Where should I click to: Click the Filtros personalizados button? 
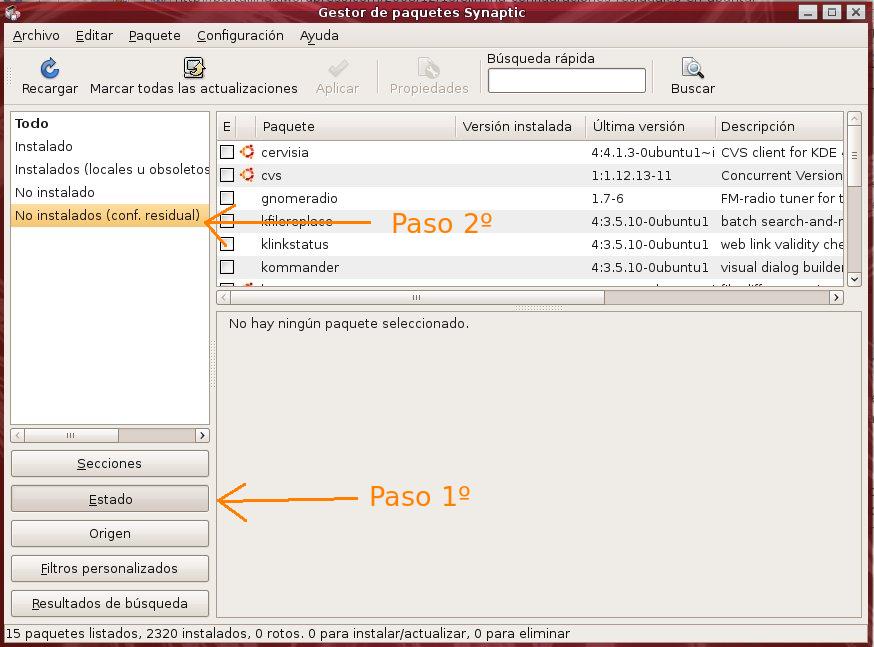tap(110, 568)
